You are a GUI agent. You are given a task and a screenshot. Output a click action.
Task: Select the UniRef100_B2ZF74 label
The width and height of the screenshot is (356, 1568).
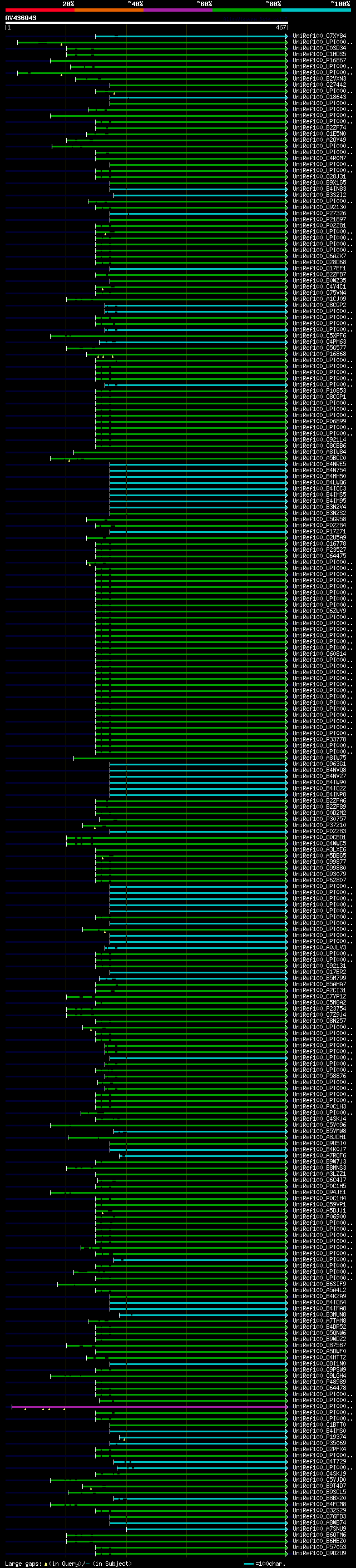319,128
